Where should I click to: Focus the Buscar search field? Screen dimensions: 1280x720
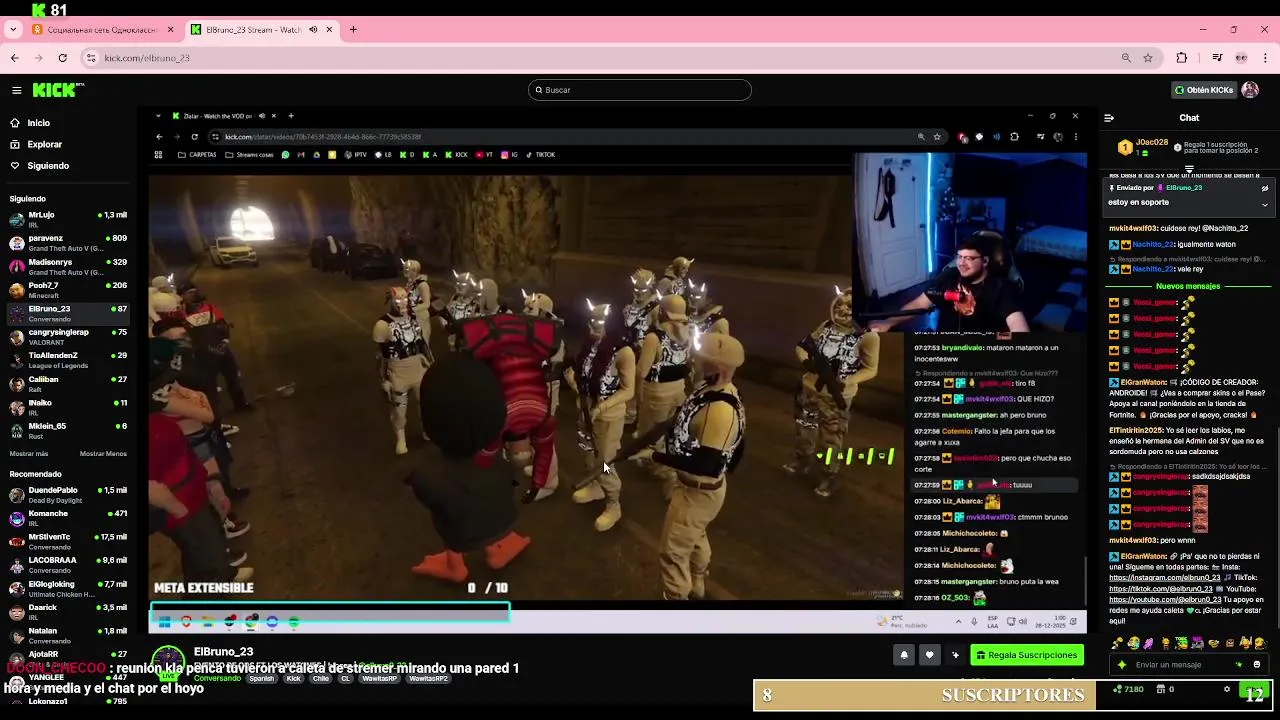(x=640, y=90)
